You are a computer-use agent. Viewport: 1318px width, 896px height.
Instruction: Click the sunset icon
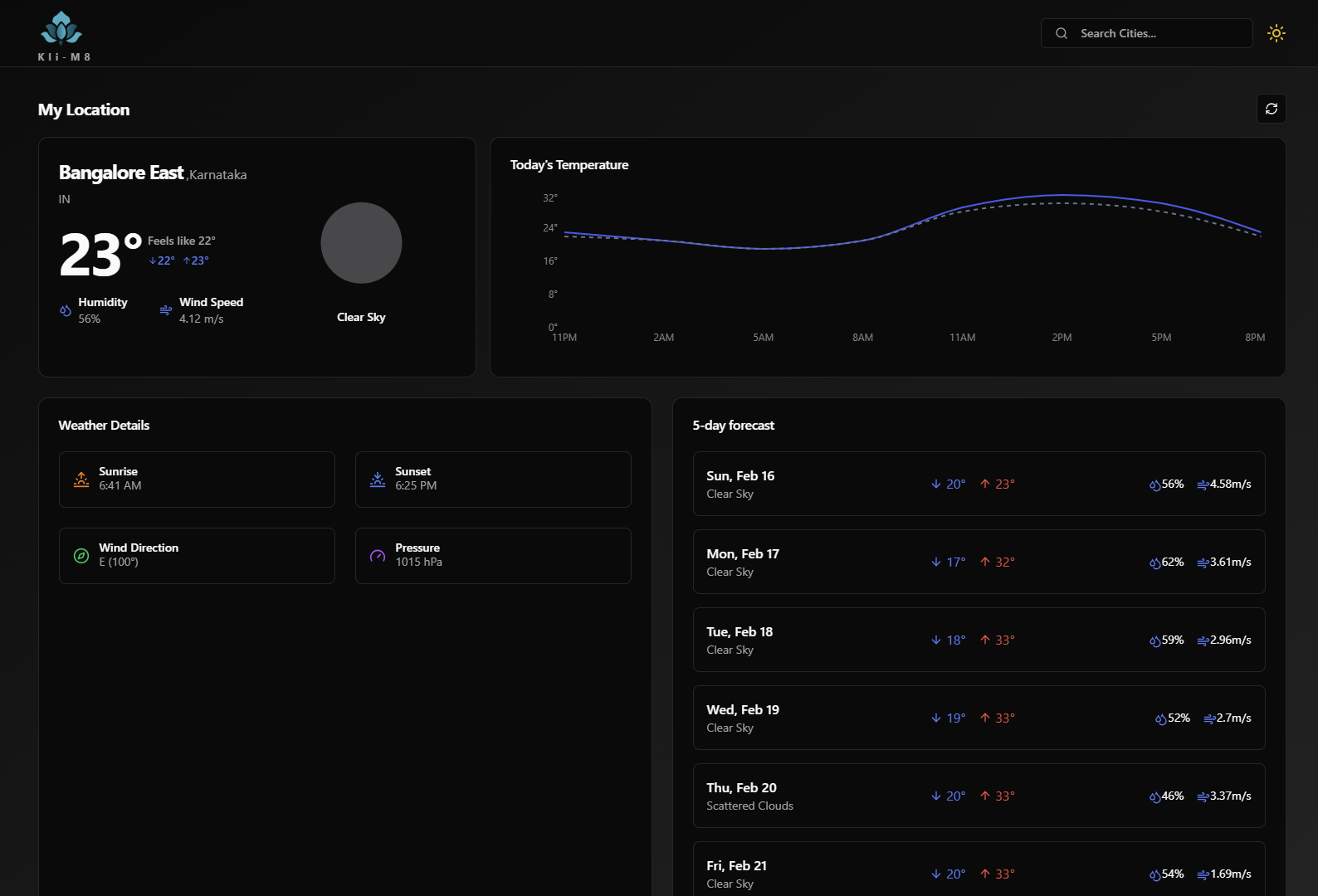point(378,480)
